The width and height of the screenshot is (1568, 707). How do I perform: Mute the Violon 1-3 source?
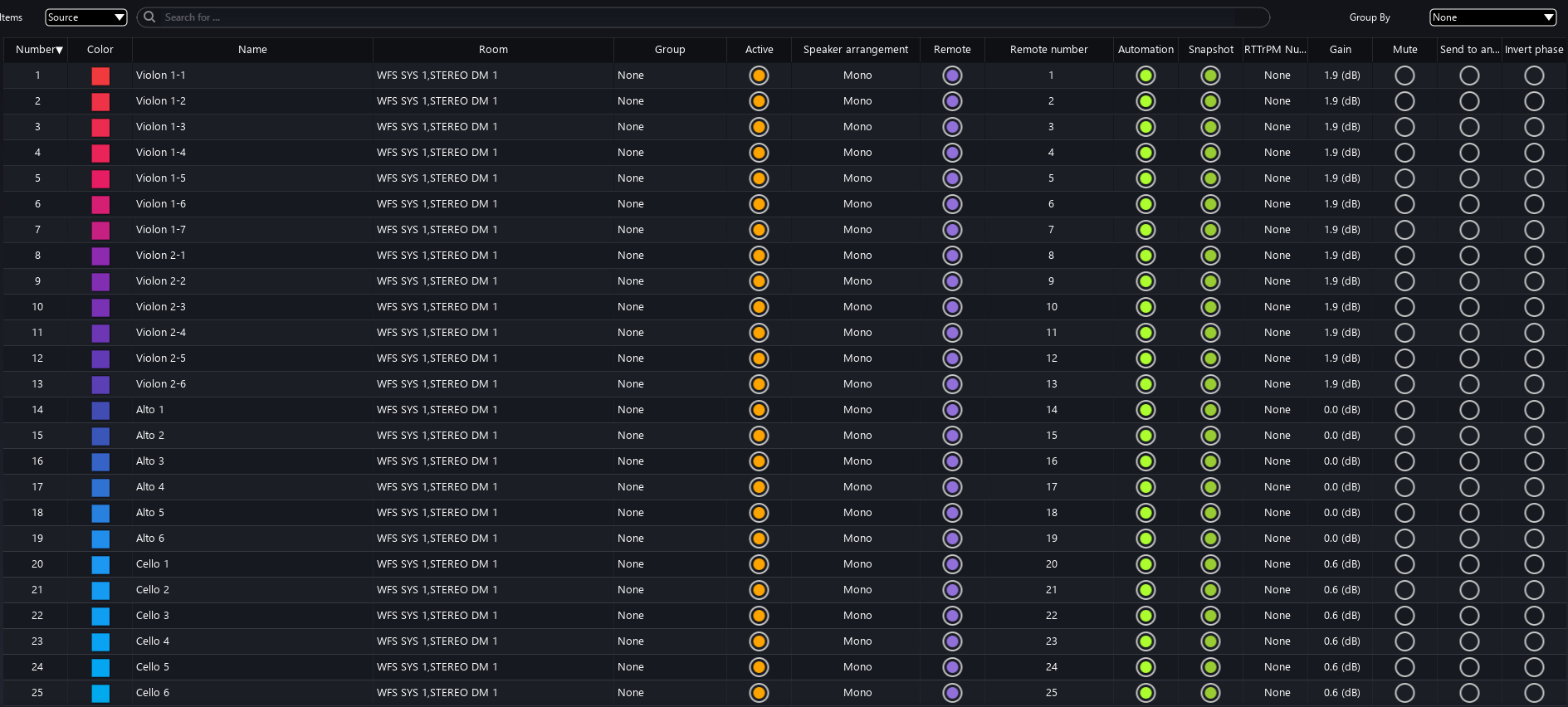coord(1404,127)
